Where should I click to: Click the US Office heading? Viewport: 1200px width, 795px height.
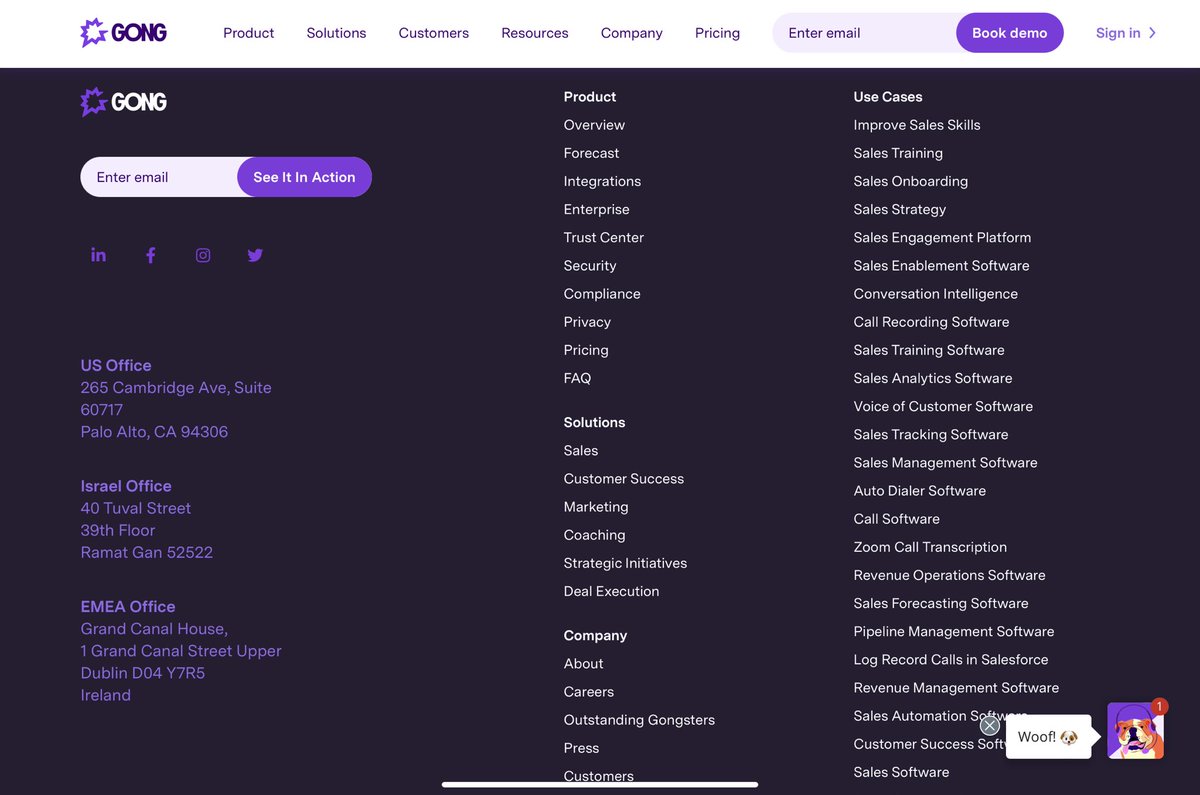point(116,365)
